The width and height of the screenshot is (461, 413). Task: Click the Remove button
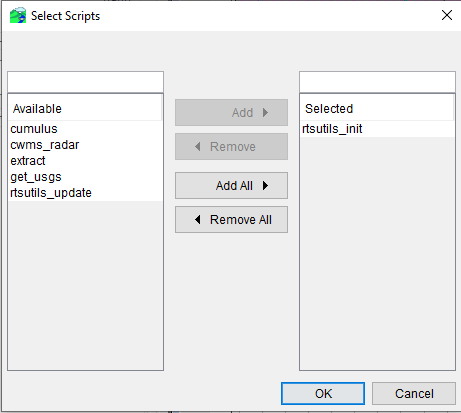tap(231, 147)
